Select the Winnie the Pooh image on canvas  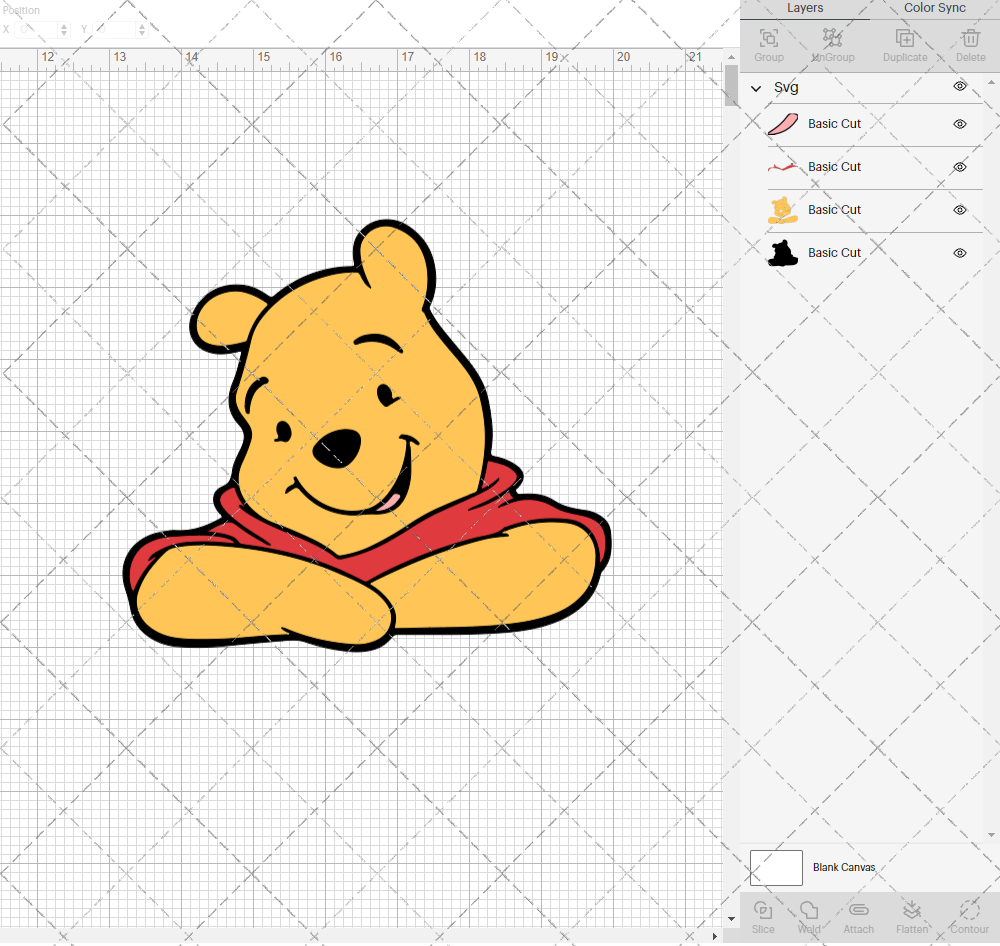pos(367,436)
